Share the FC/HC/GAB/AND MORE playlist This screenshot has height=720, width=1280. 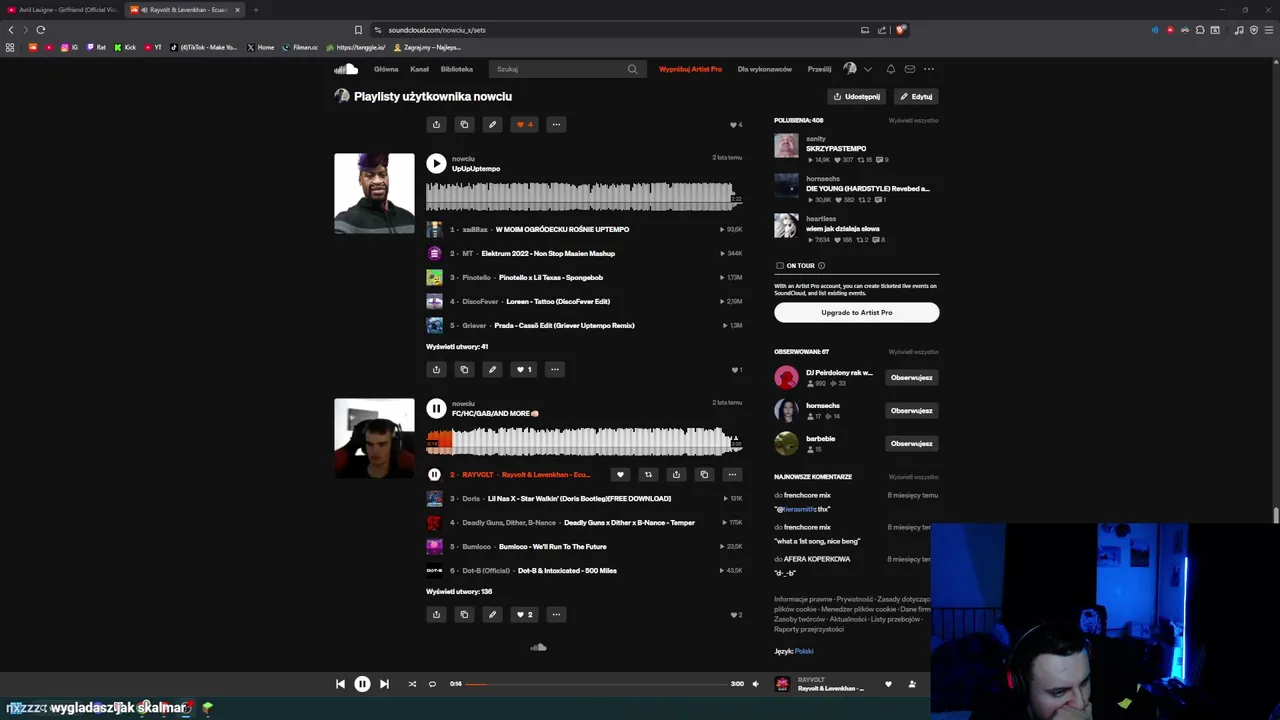click(x=436, y=614)
